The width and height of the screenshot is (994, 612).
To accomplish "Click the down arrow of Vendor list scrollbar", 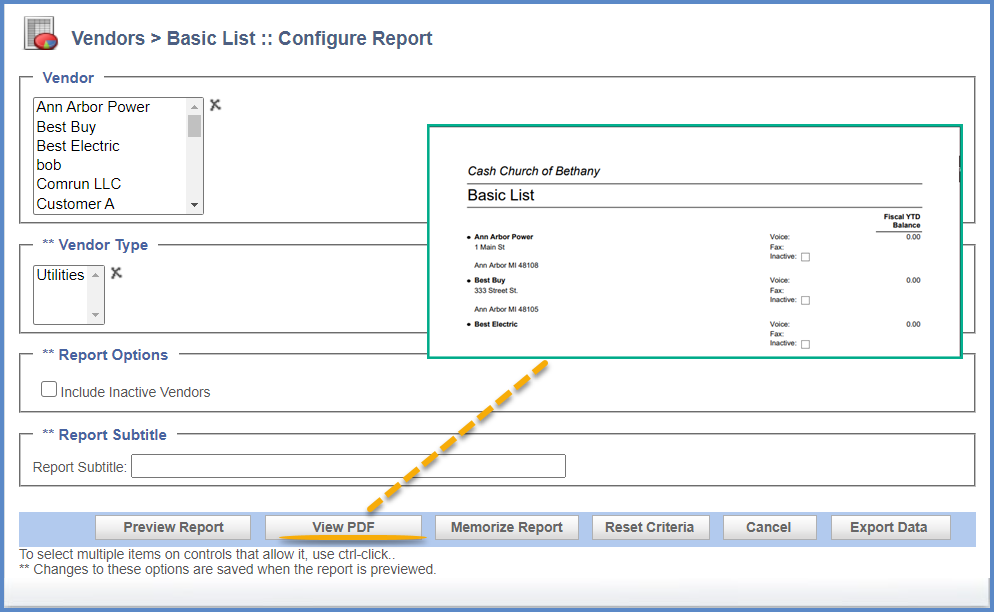I will [x=195, y=205].
